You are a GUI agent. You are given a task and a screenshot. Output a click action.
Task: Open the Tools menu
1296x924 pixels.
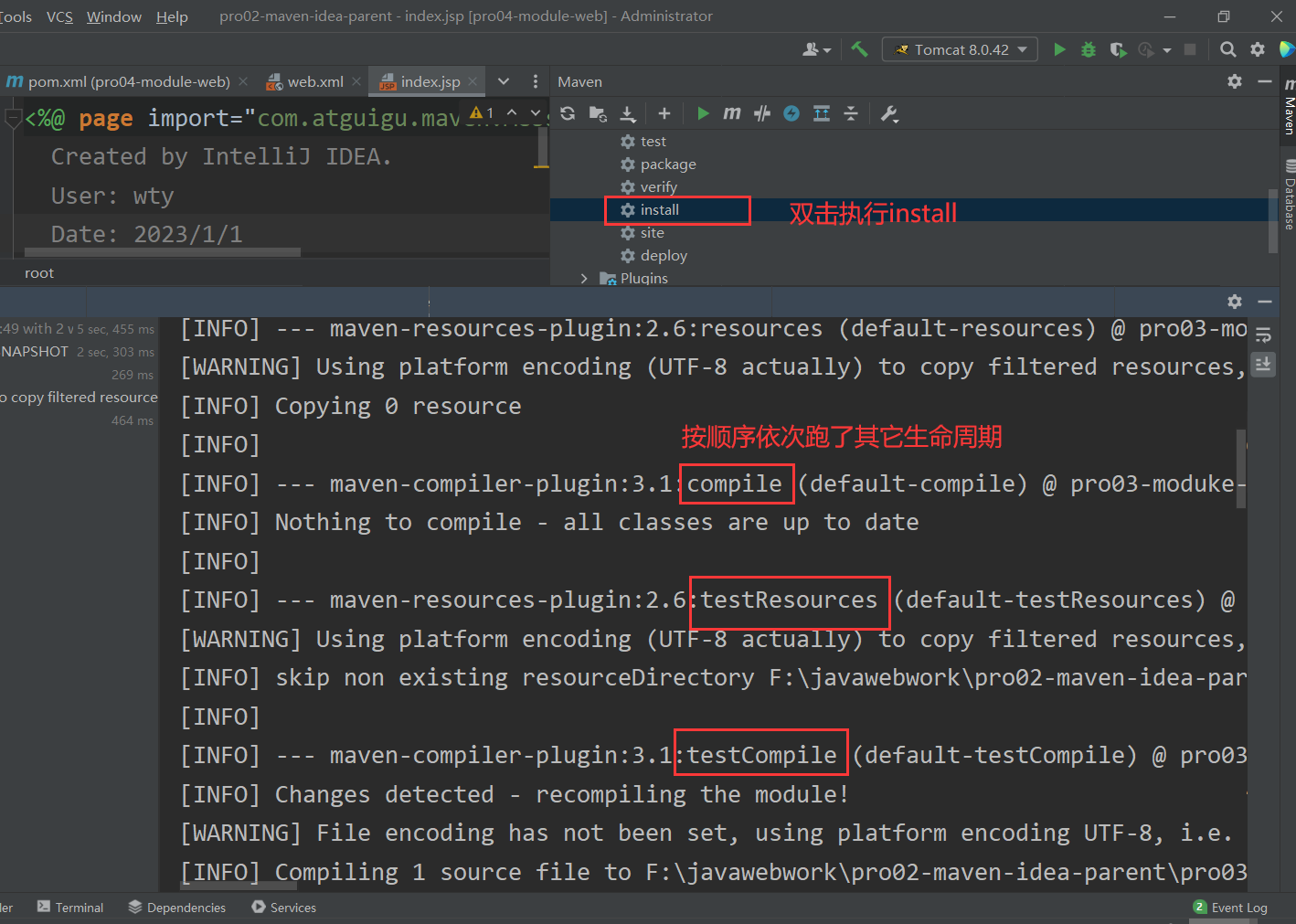tap(16, 16)
